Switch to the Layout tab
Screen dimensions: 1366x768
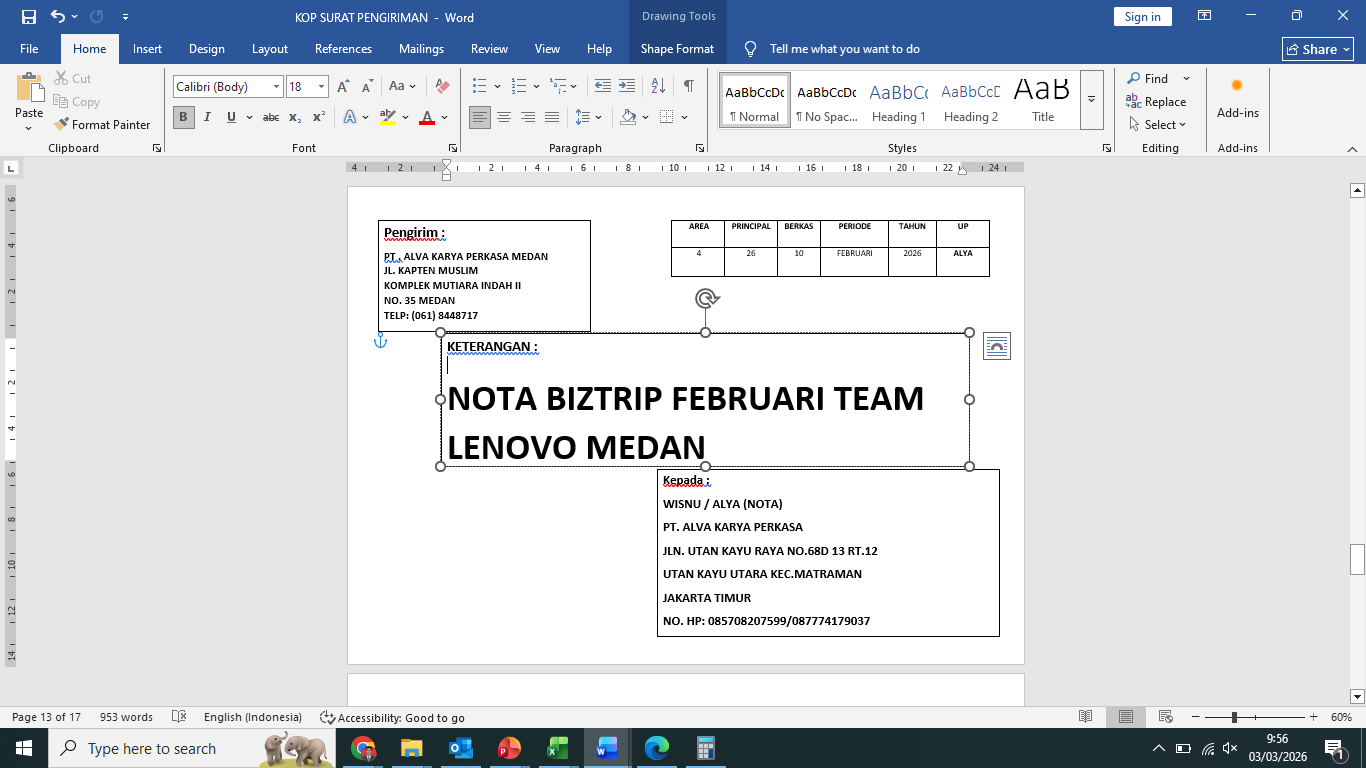(x=269, y=49)
